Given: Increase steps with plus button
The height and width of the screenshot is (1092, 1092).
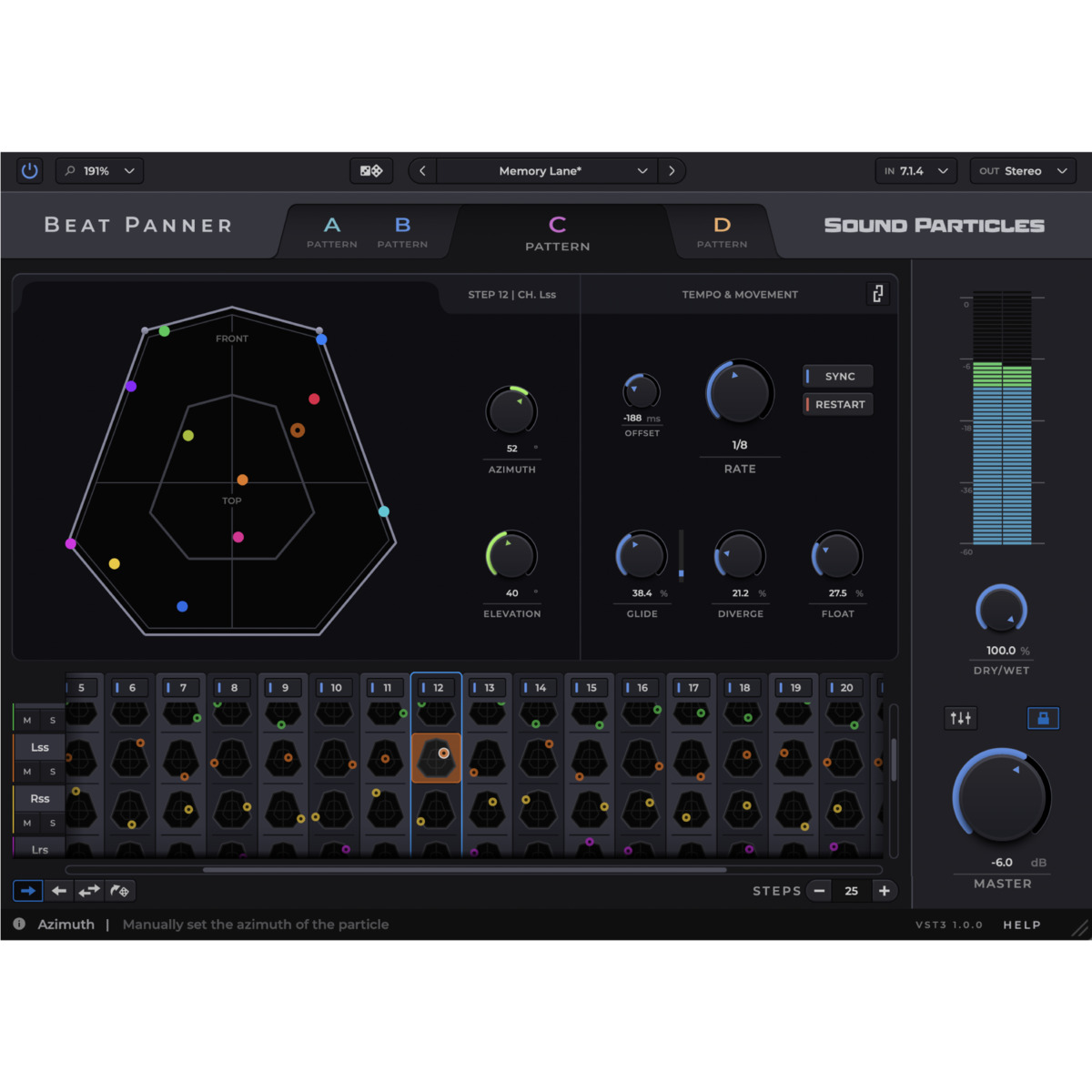Looking at the screenshot, I should click(x=884, y=891).
